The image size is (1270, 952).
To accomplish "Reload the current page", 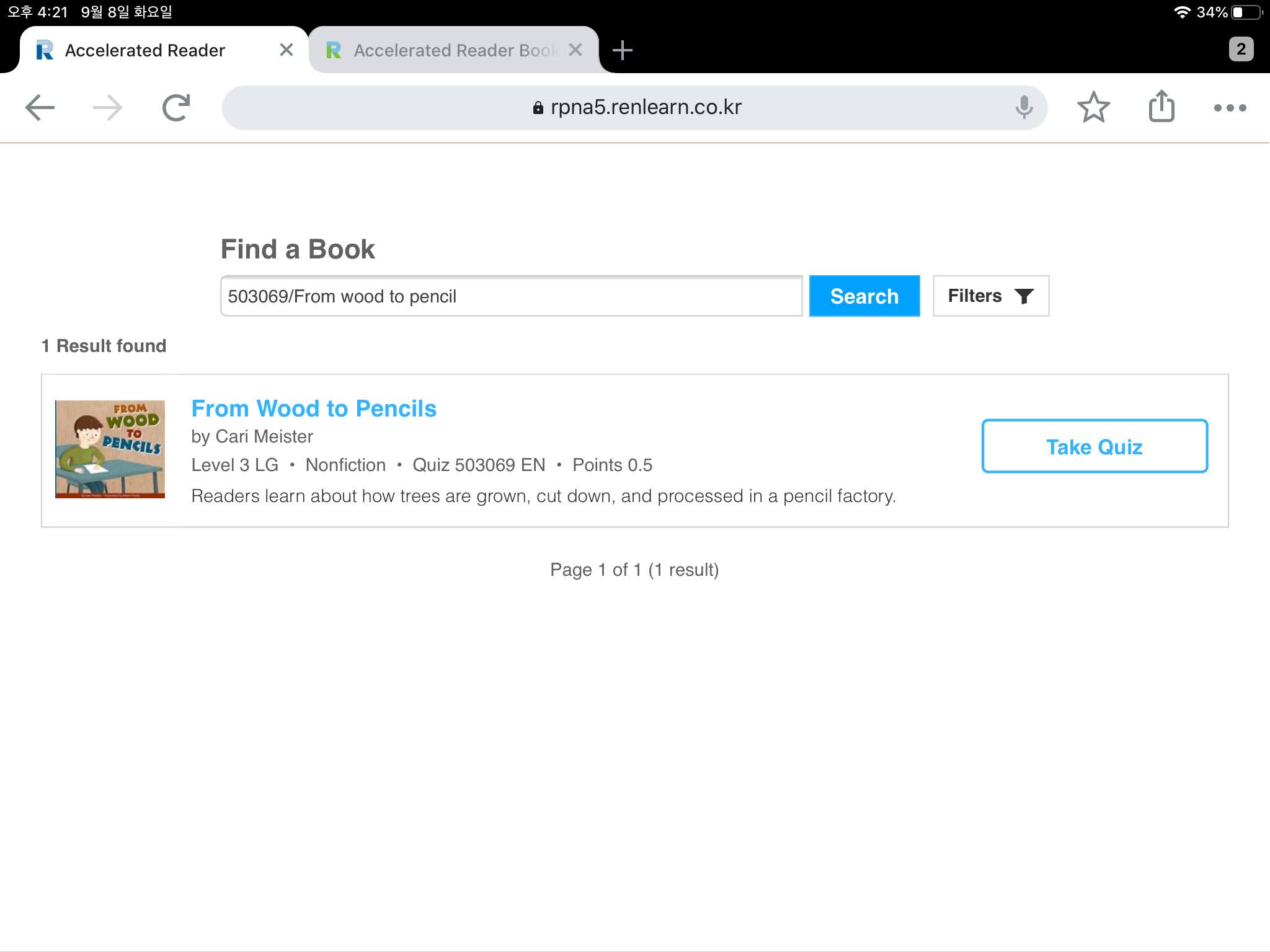I will (176, 108).
